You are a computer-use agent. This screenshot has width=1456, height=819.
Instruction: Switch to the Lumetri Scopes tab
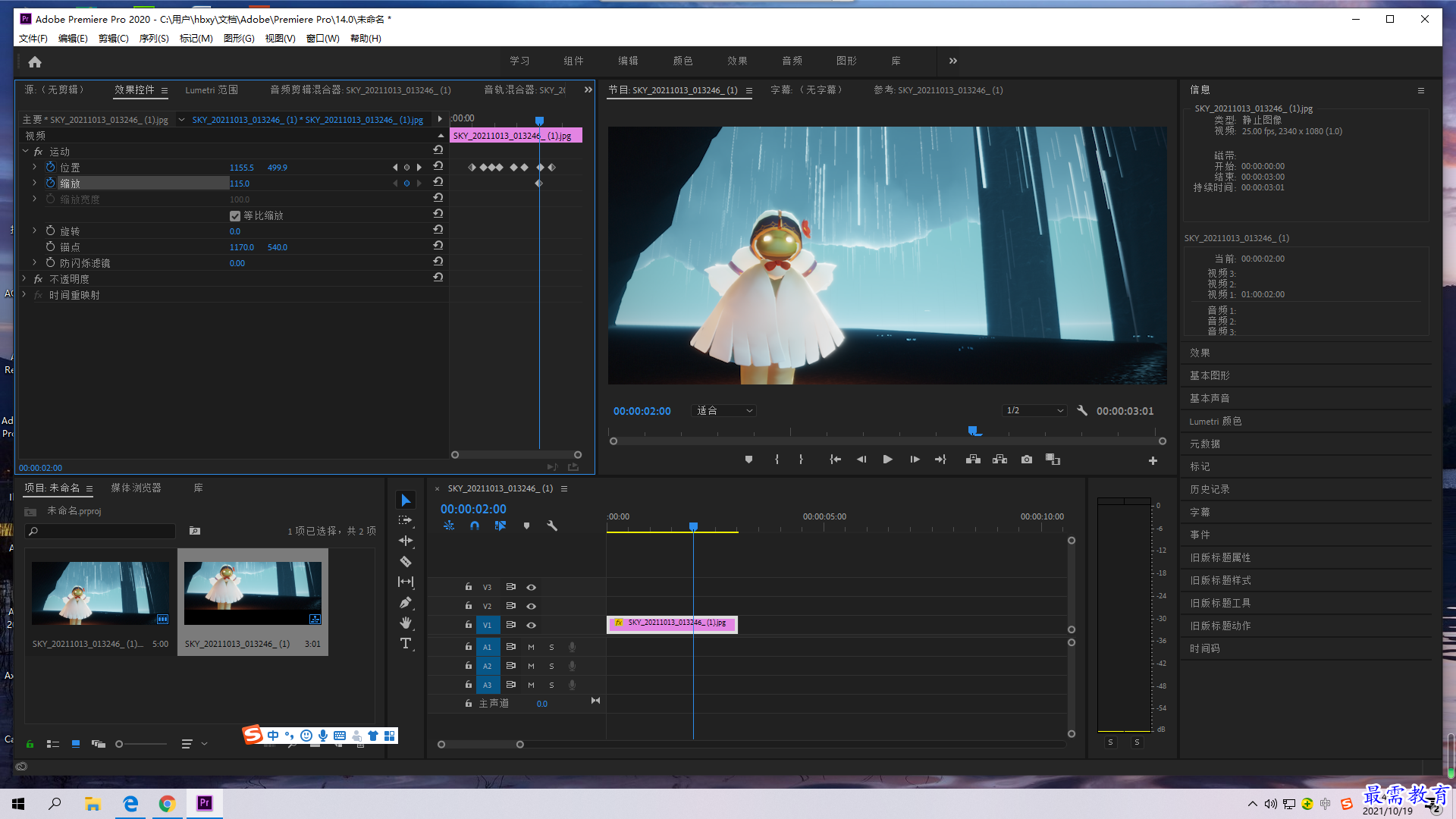point(211,90)
